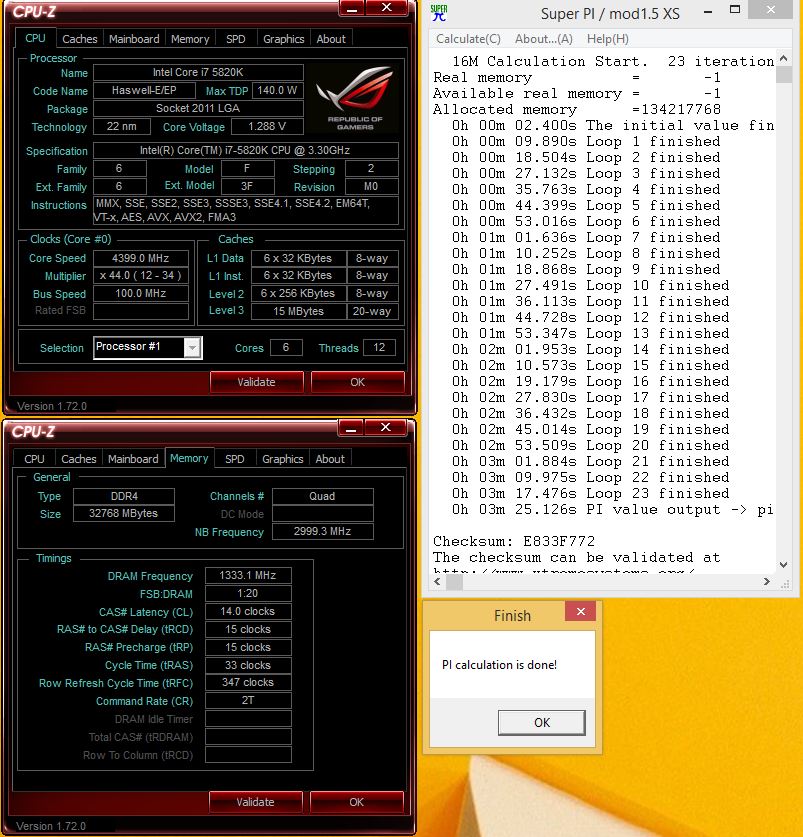803x837 pixels.
Task: Maximize the Super PI window
Action: (x=735, y=10)
